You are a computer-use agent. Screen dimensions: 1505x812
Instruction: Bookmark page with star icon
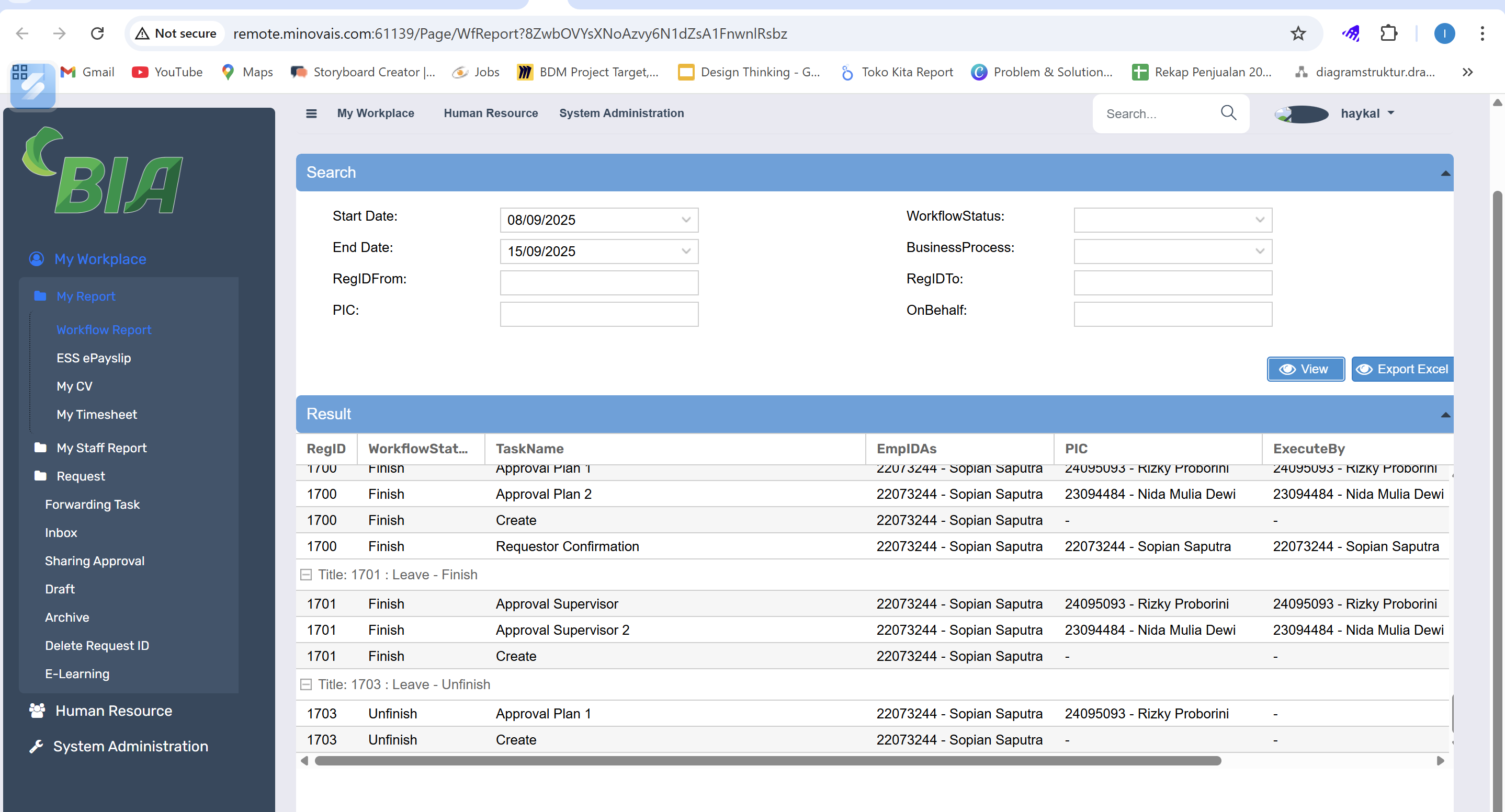click(x=1298, y=33)
